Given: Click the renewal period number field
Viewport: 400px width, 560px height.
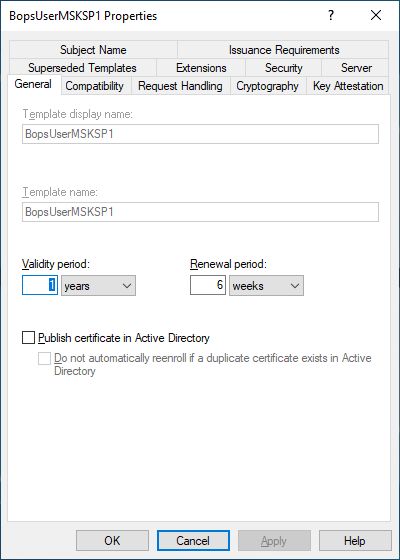Looking at the screenshot, I should coord(208,285).
